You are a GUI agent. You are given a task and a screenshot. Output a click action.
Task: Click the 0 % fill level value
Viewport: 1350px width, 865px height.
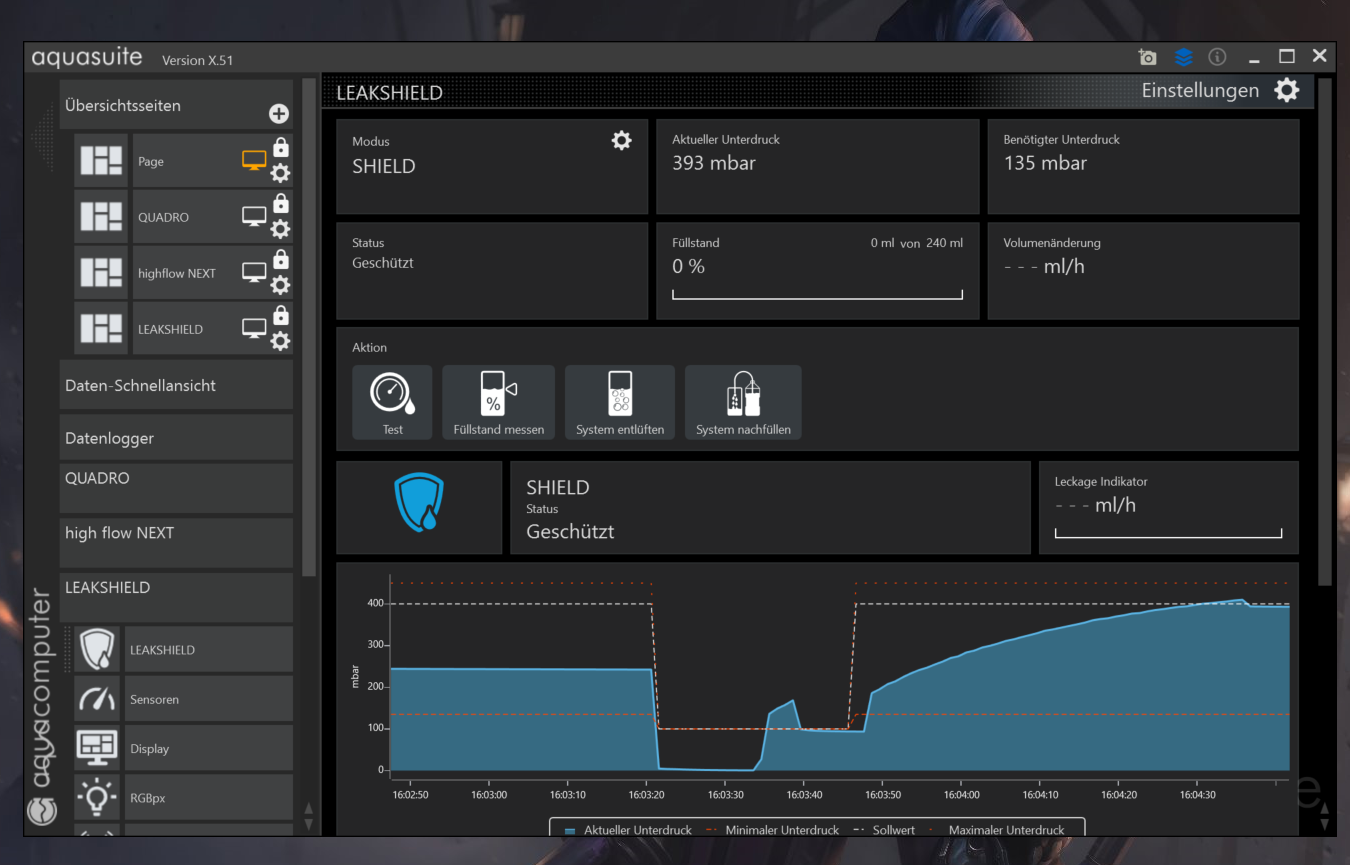688,267
